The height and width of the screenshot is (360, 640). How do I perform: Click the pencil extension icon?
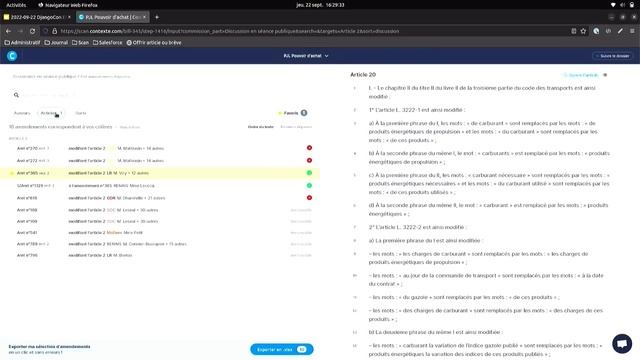(620, 31)
